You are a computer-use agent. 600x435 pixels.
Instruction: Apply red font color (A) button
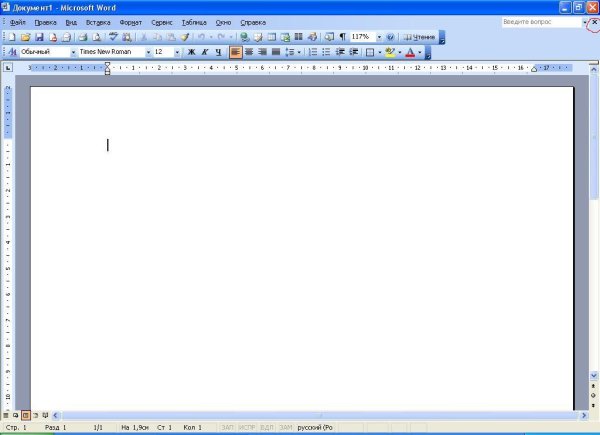(410, 52)
